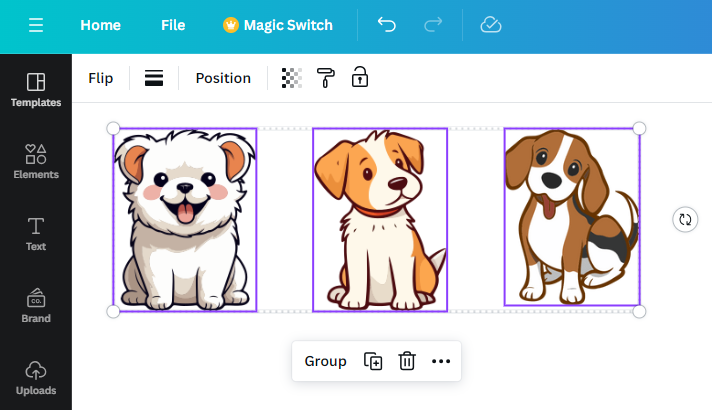Viewport: 712px width, 410px height.
Task: Open the Uploads panel
Action: coord(36,377)
